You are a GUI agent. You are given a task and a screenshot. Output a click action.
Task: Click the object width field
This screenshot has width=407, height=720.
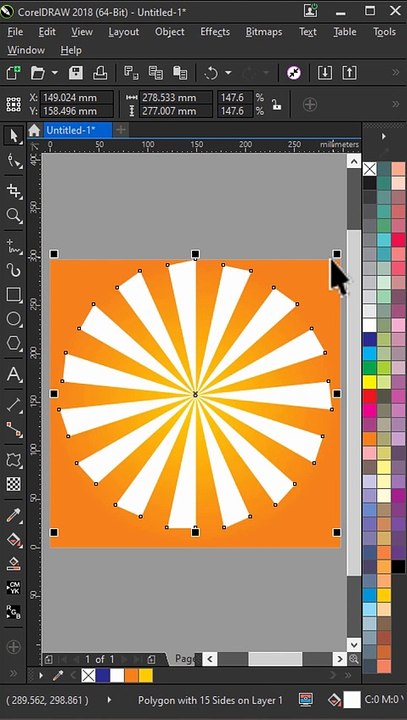176,97
